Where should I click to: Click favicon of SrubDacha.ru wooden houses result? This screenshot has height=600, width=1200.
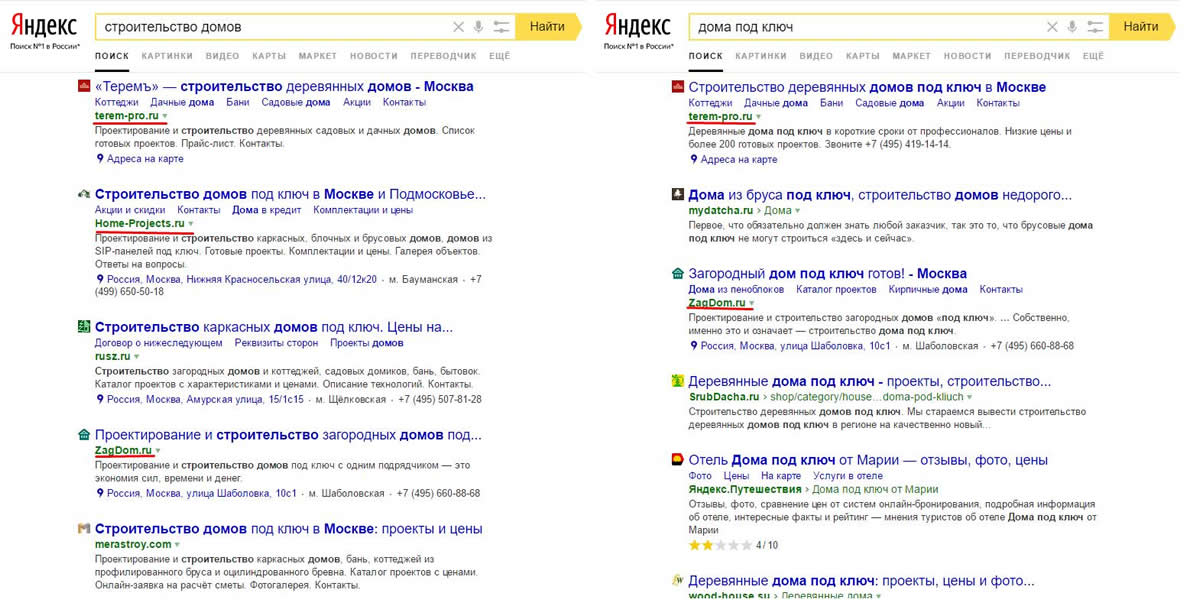[678, 381]
